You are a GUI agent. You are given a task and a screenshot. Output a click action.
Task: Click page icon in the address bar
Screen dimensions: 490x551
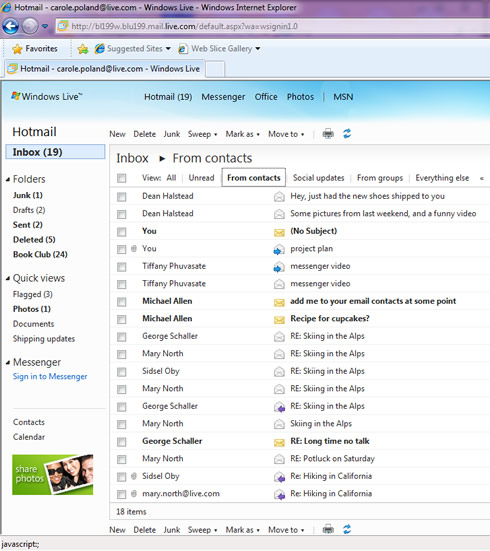(63, 26)
